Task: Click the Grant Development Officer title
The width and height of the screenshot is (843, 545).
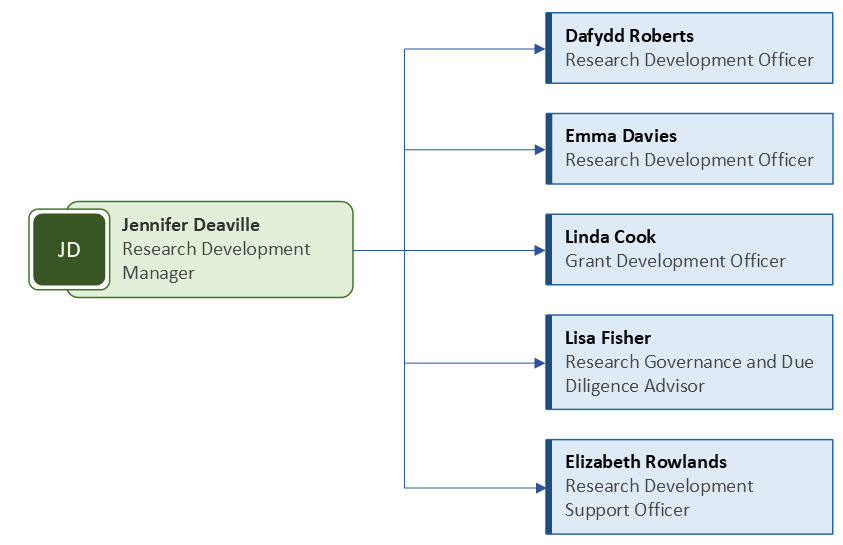Action: pyautogui.click(x=675, y=261)
